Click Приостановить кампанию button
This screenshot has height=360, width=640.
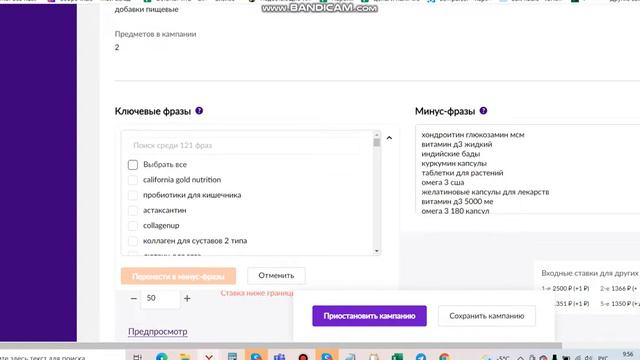coord(369,316)
